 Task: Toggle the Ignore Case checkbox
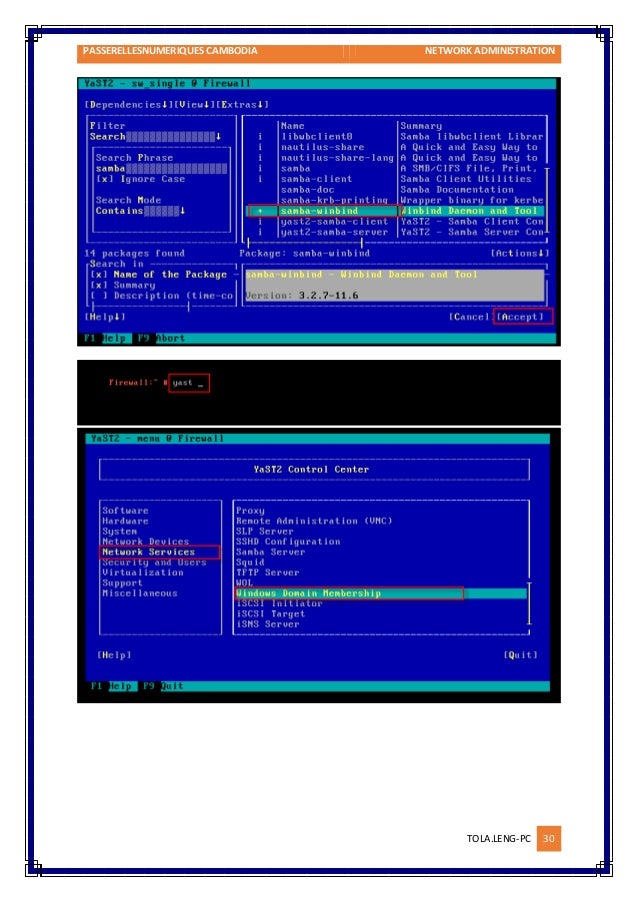140,179
